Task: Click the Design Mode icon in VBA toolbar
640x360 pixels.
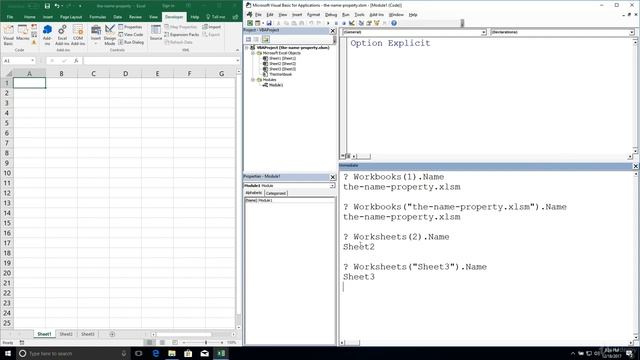Action: click(352, 23)
